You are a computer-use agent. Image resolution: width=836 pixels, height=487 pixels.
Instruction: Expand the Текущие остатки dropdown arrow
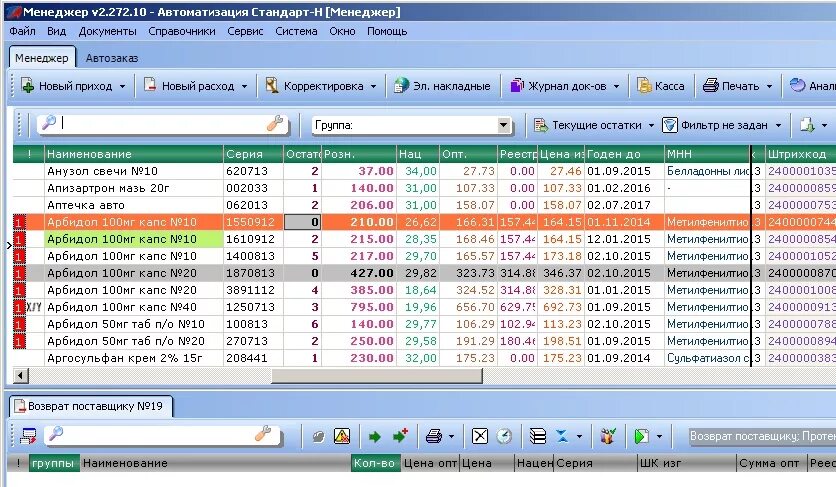(651, 126)
